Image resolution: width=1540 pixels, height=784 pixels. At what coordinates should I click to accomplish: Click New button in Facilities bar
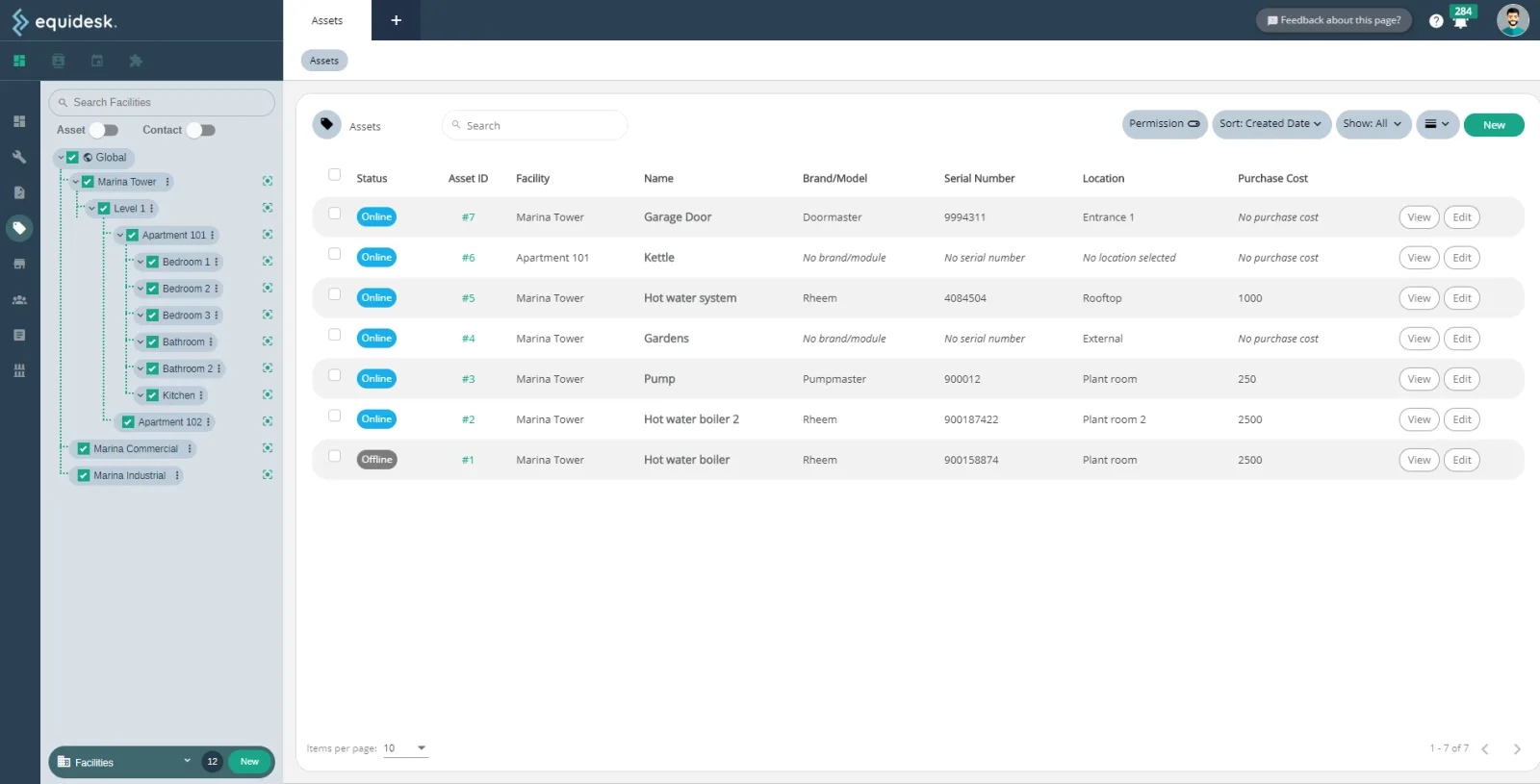(x=249, y=762)
